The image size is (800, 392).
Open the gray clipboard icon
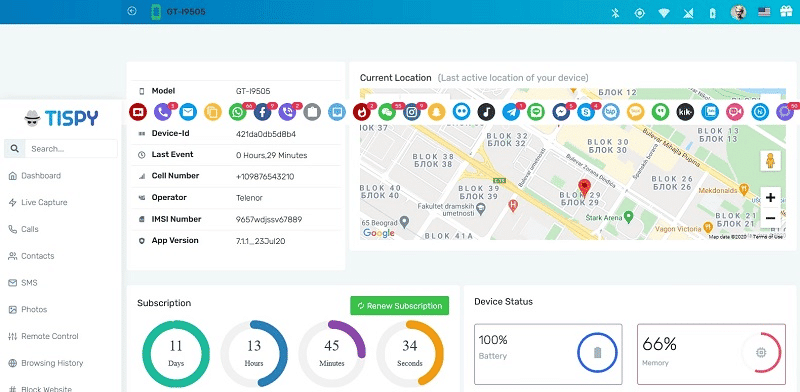[x=312, y=112]
